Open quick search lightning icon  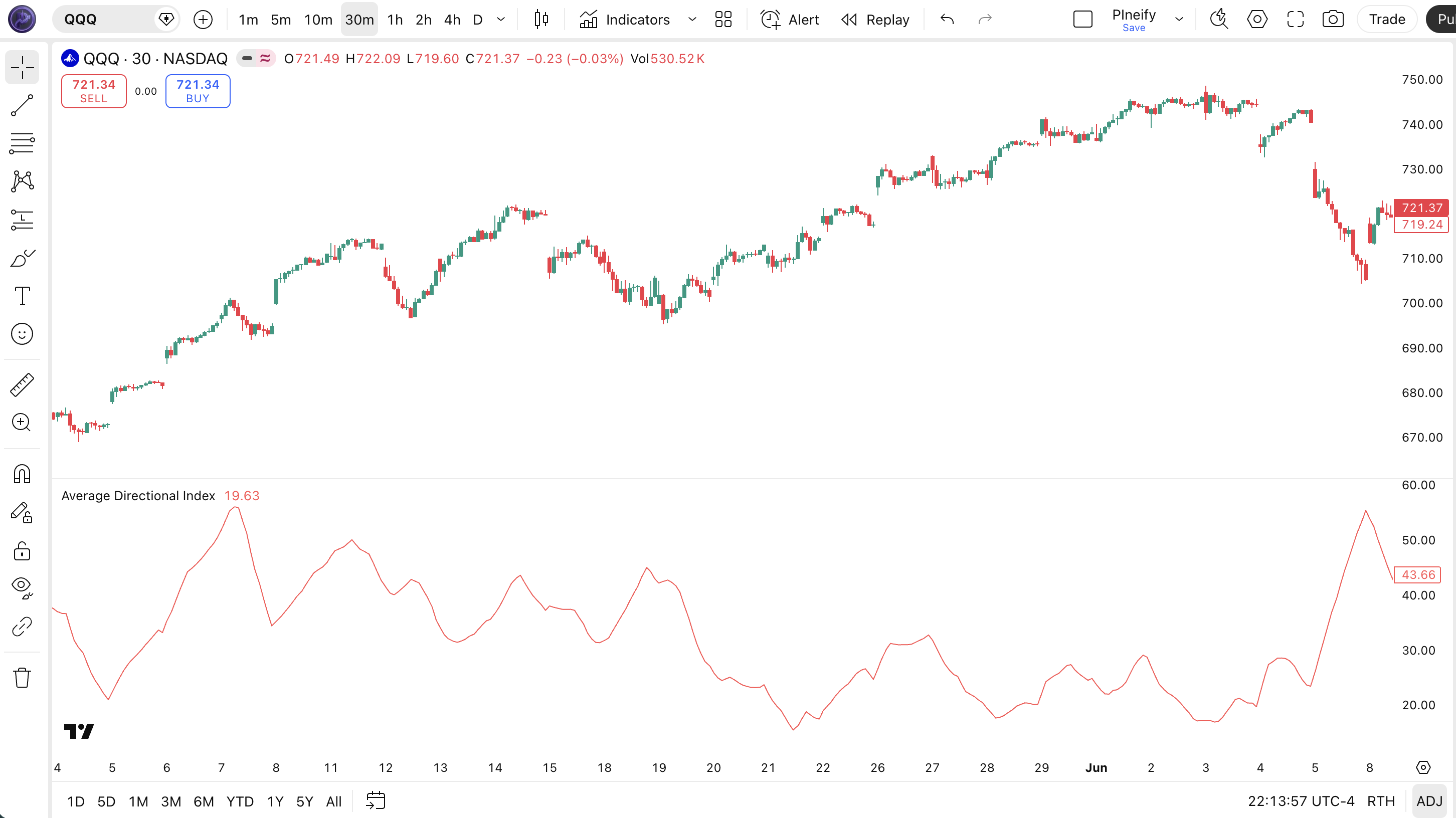(1219, 19)
